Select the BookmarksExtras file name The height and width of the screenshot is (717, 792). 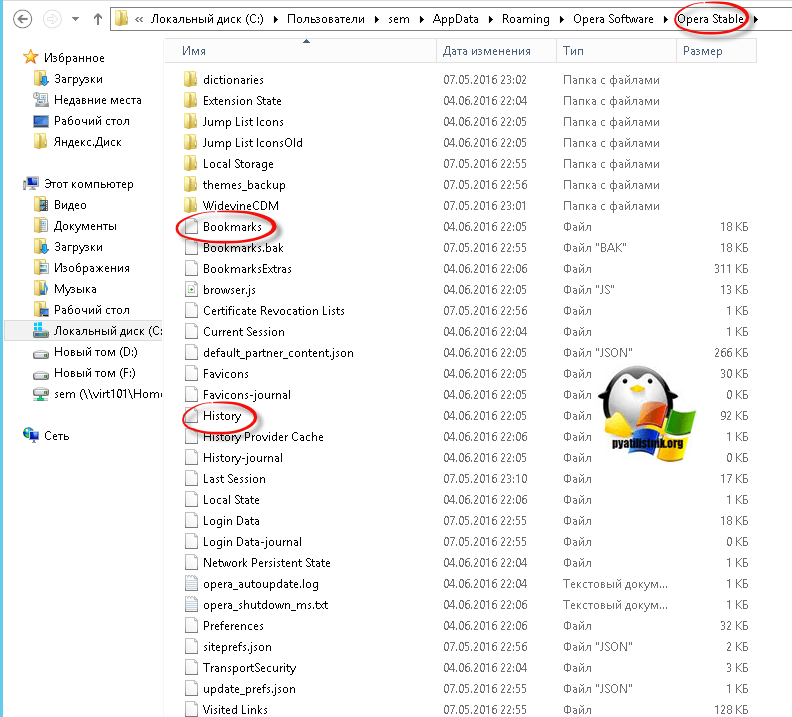pos(248,269)
